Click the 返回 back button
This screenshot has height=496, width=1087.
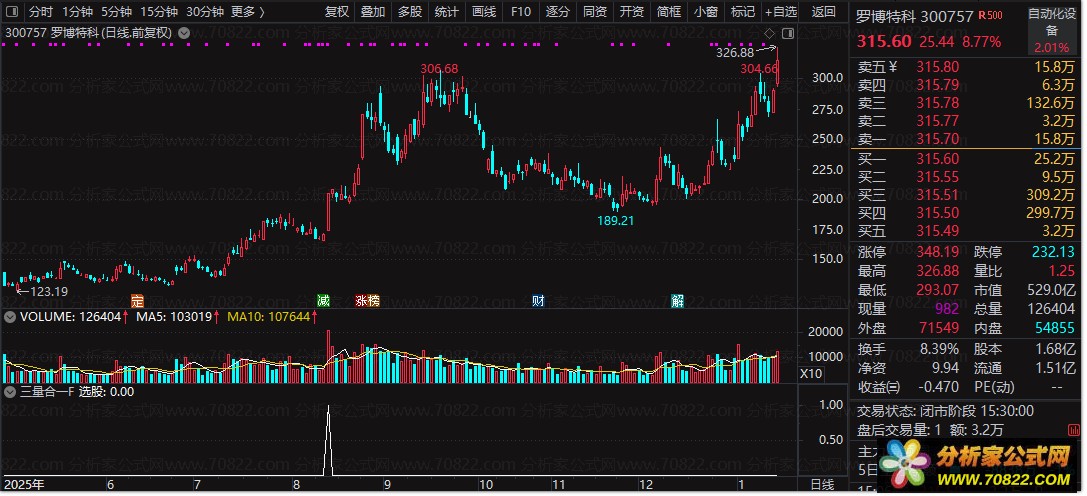tap(824, 12)
